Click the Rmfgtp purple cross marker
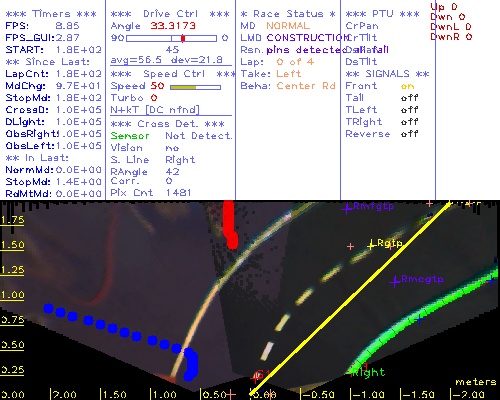 coord(347,208)
